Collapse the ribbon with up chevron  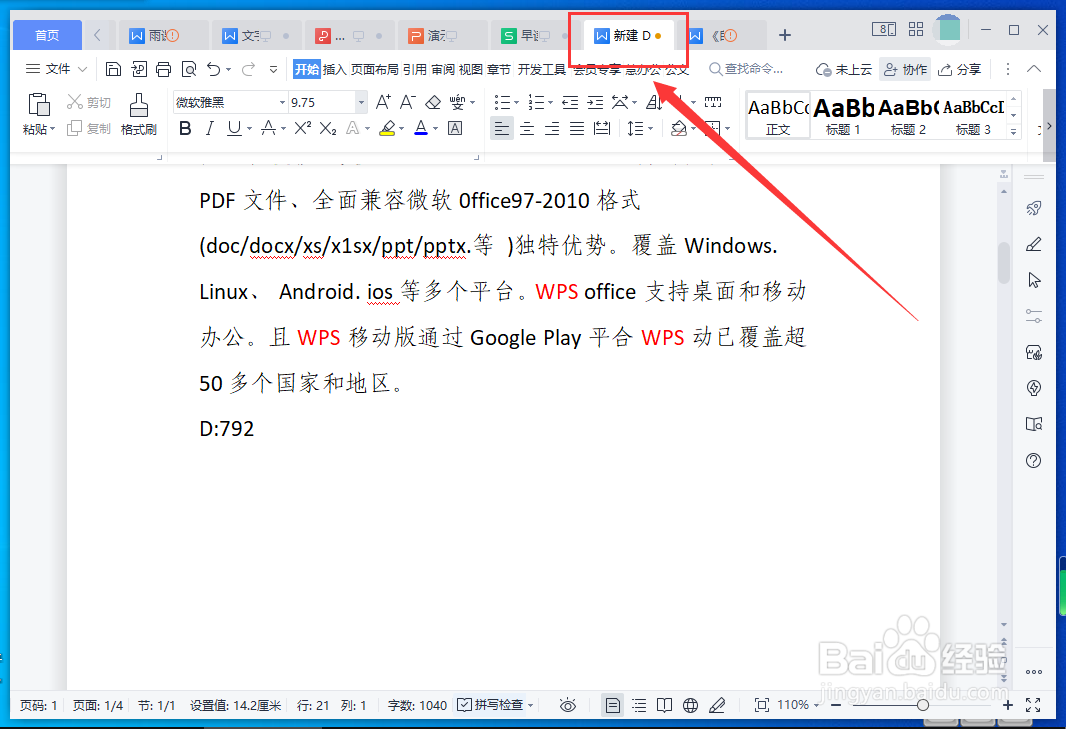tap(1034, 69)
